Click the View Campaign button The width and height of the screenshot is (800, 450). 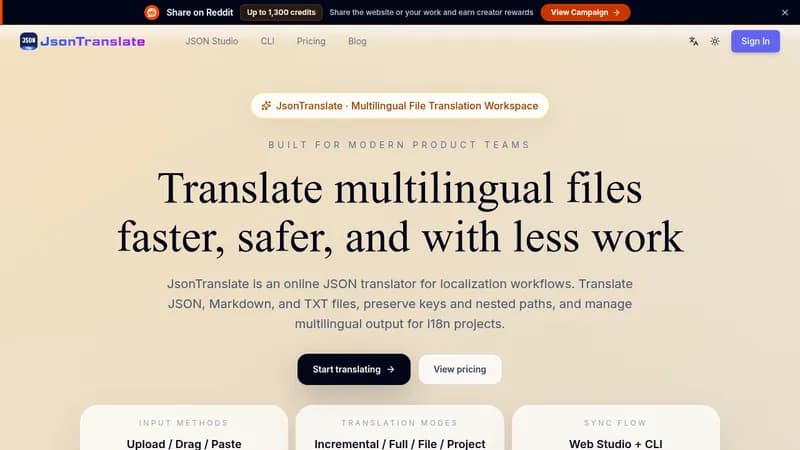pyautogui.click(x=585, y=12)
